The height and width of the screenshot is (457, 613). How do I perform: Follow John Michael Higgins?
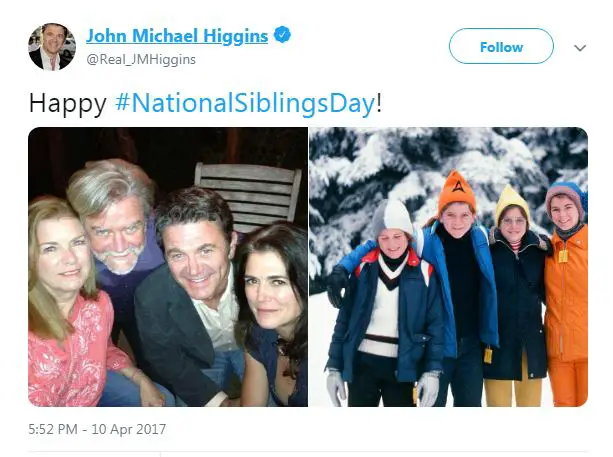[501, 46]
